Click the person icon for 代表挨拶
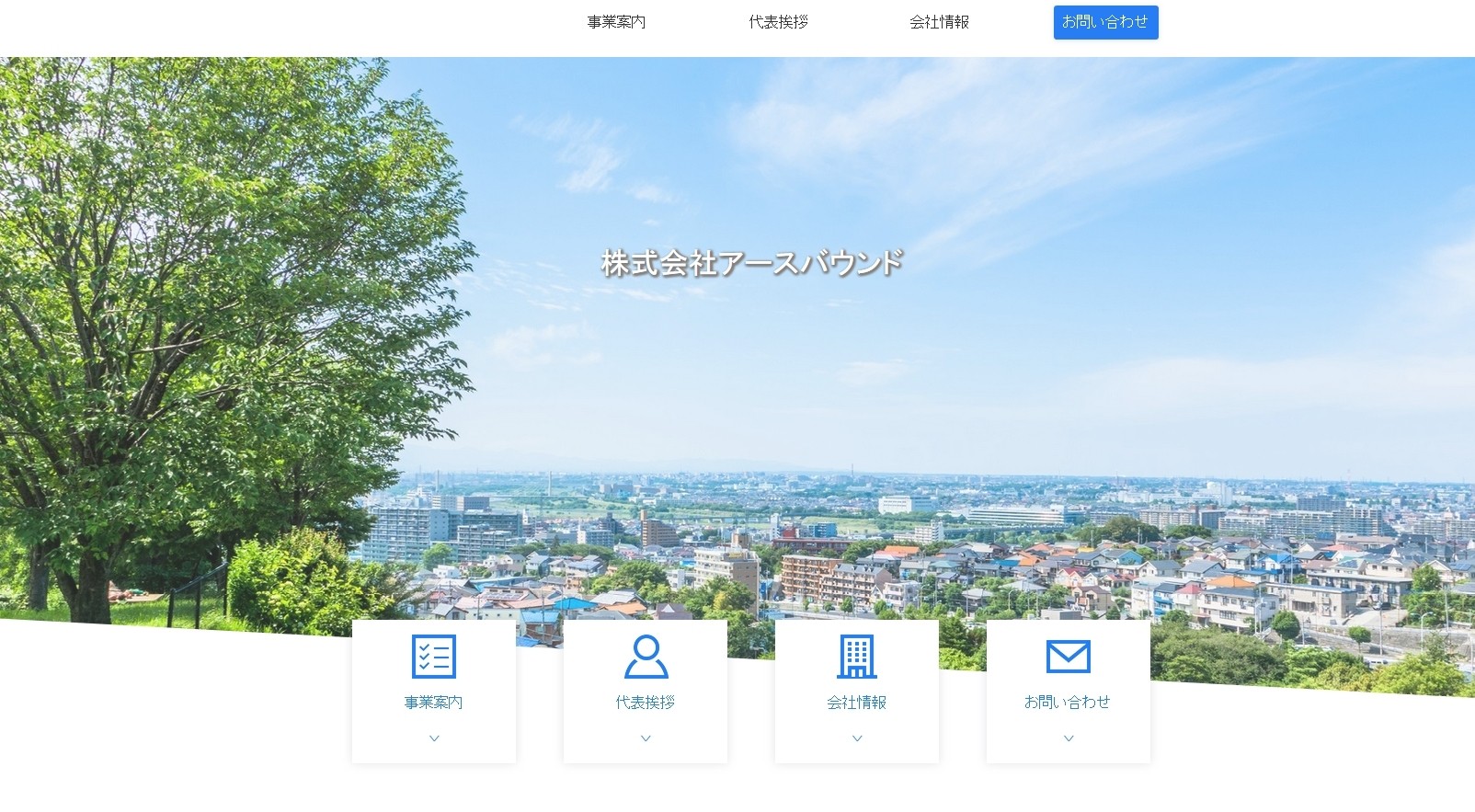This screenshot has width=1475, height=812. point(646,657)
